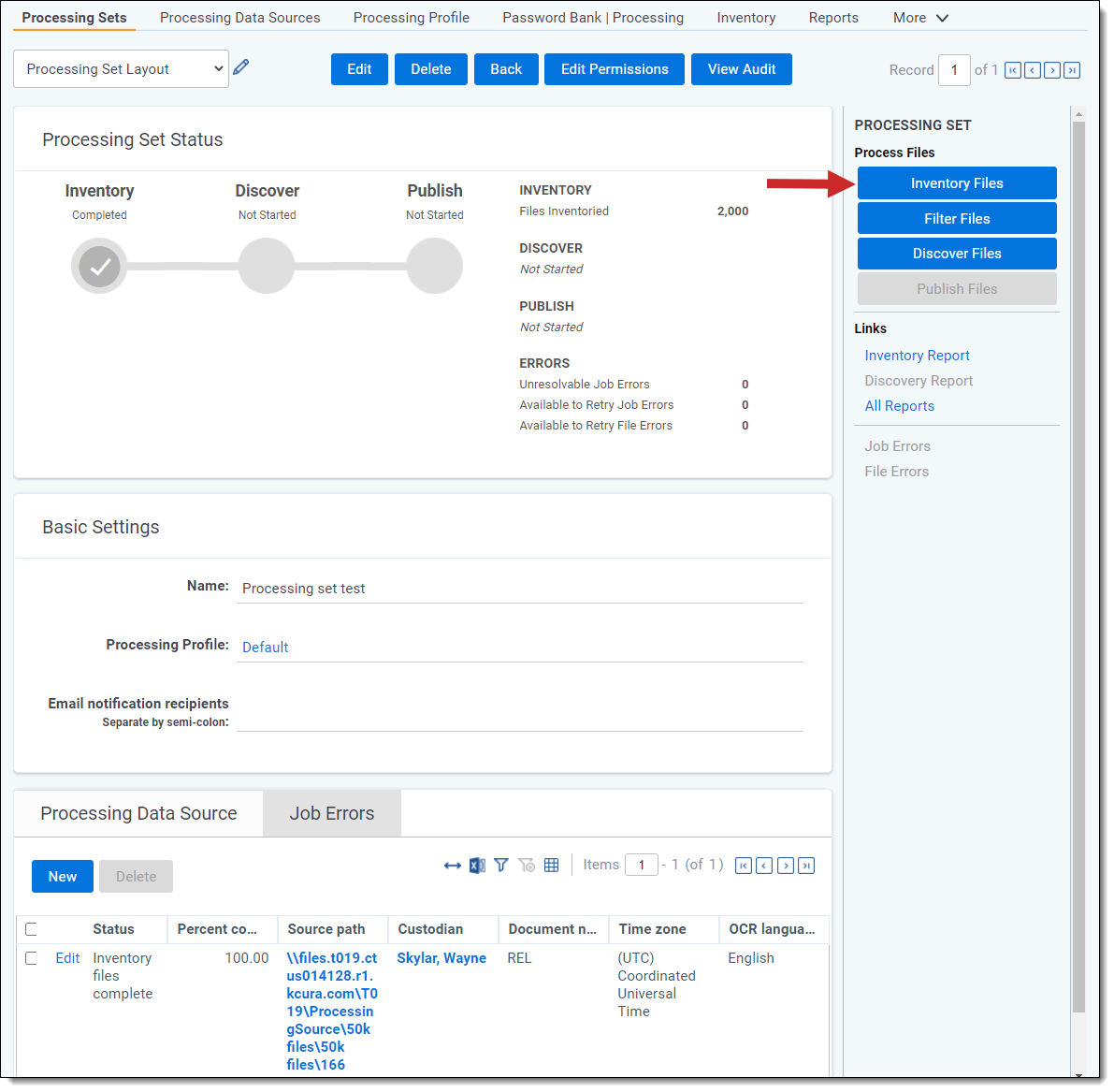This screenshot has height=1092, width=1114.
Task: Open the Inventory Report link
Action: [917, 356]
